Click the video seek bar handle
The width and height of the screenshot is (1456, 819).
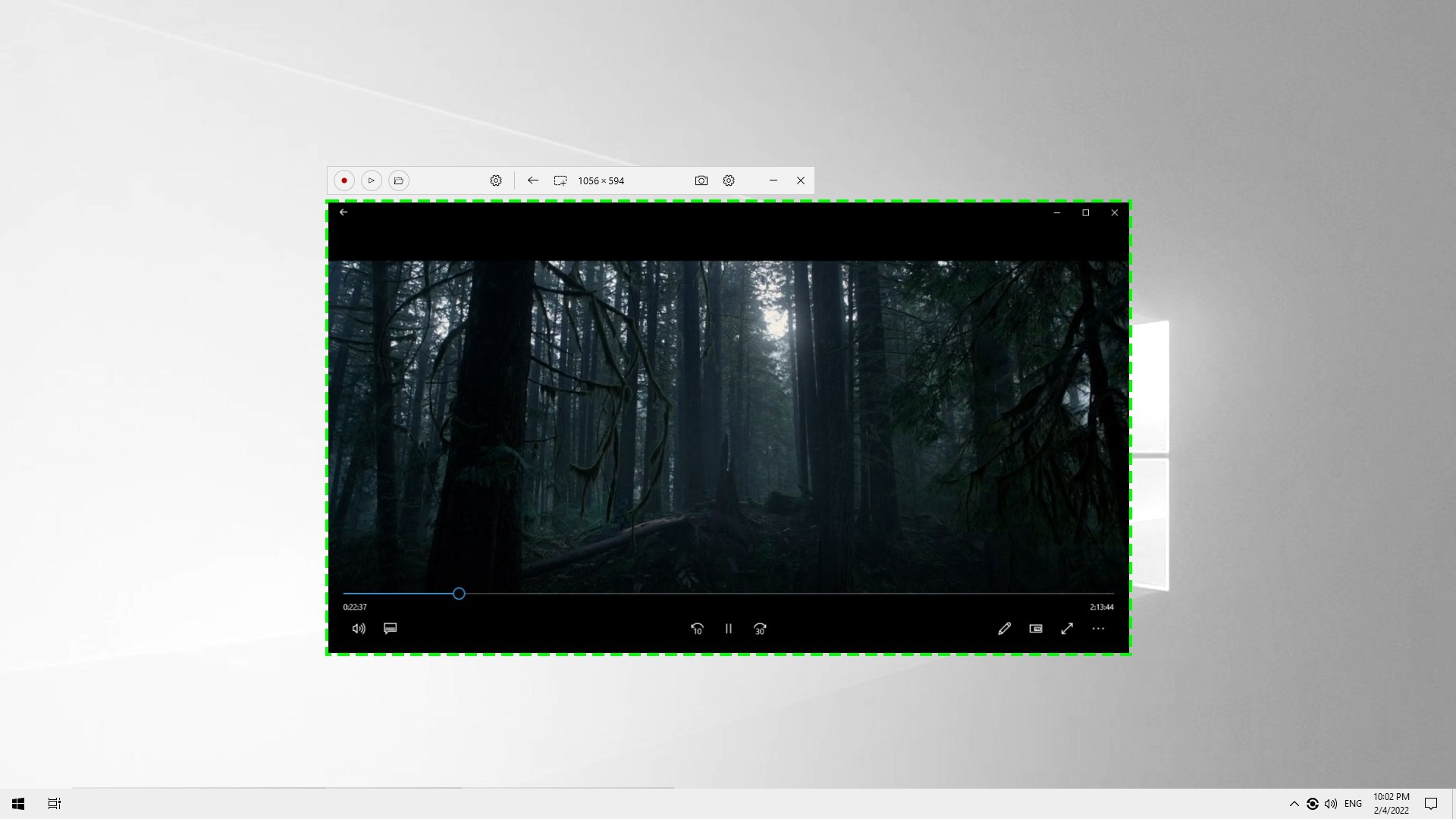click(x=459, y=594)
